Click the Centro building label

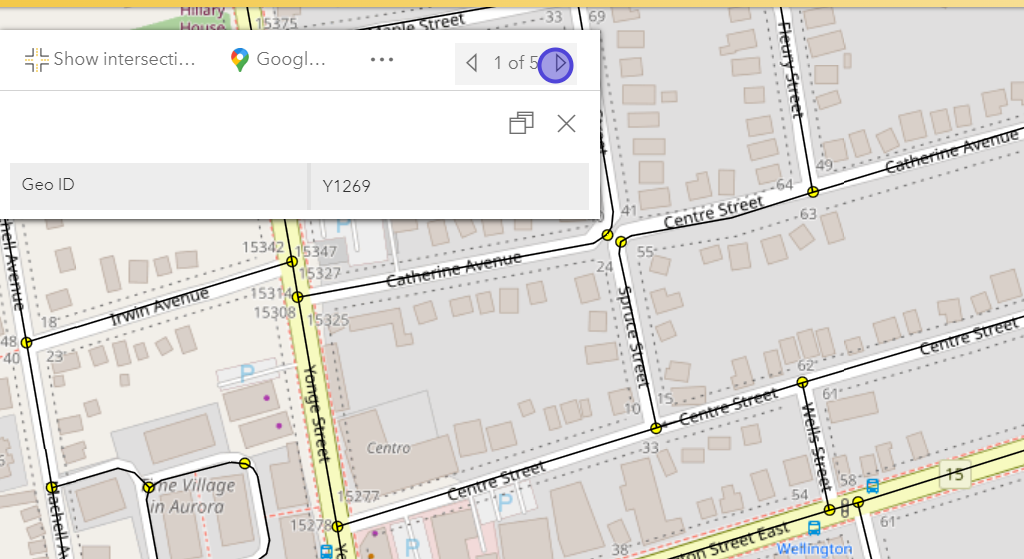click(x=389, y=447)
